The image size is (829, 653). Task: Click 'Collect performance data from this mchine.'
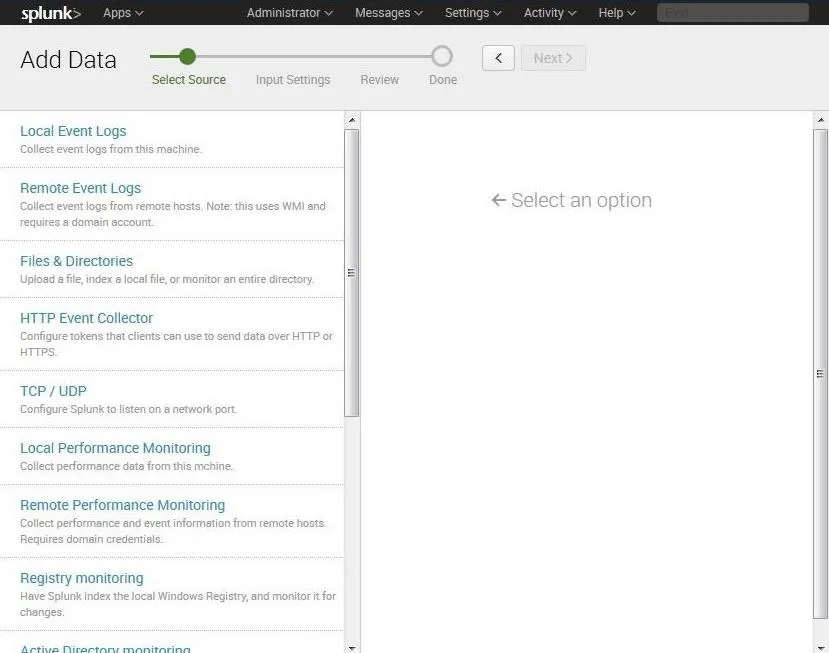(x=126, y=467)
